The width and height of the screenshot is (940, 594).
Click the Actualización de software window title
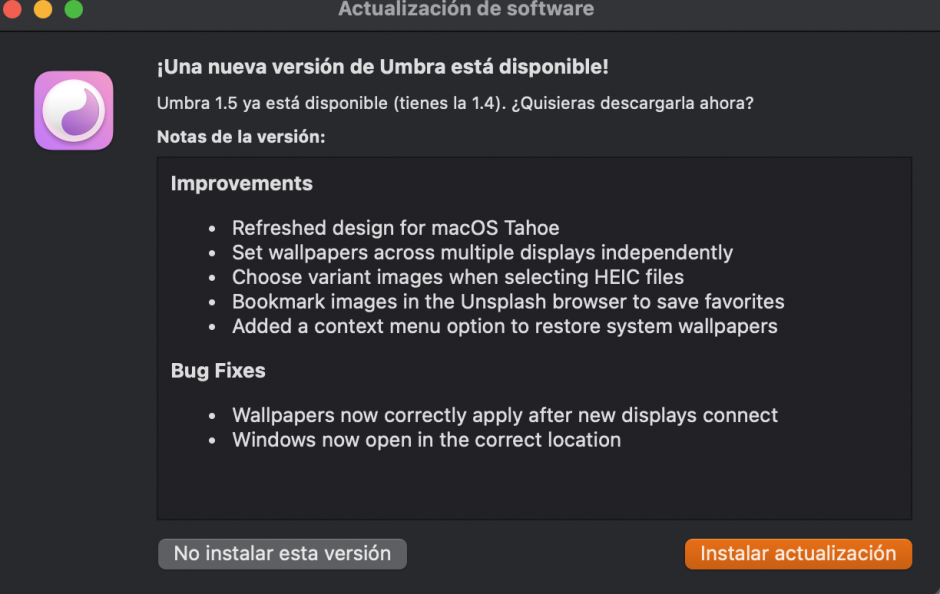466,10
